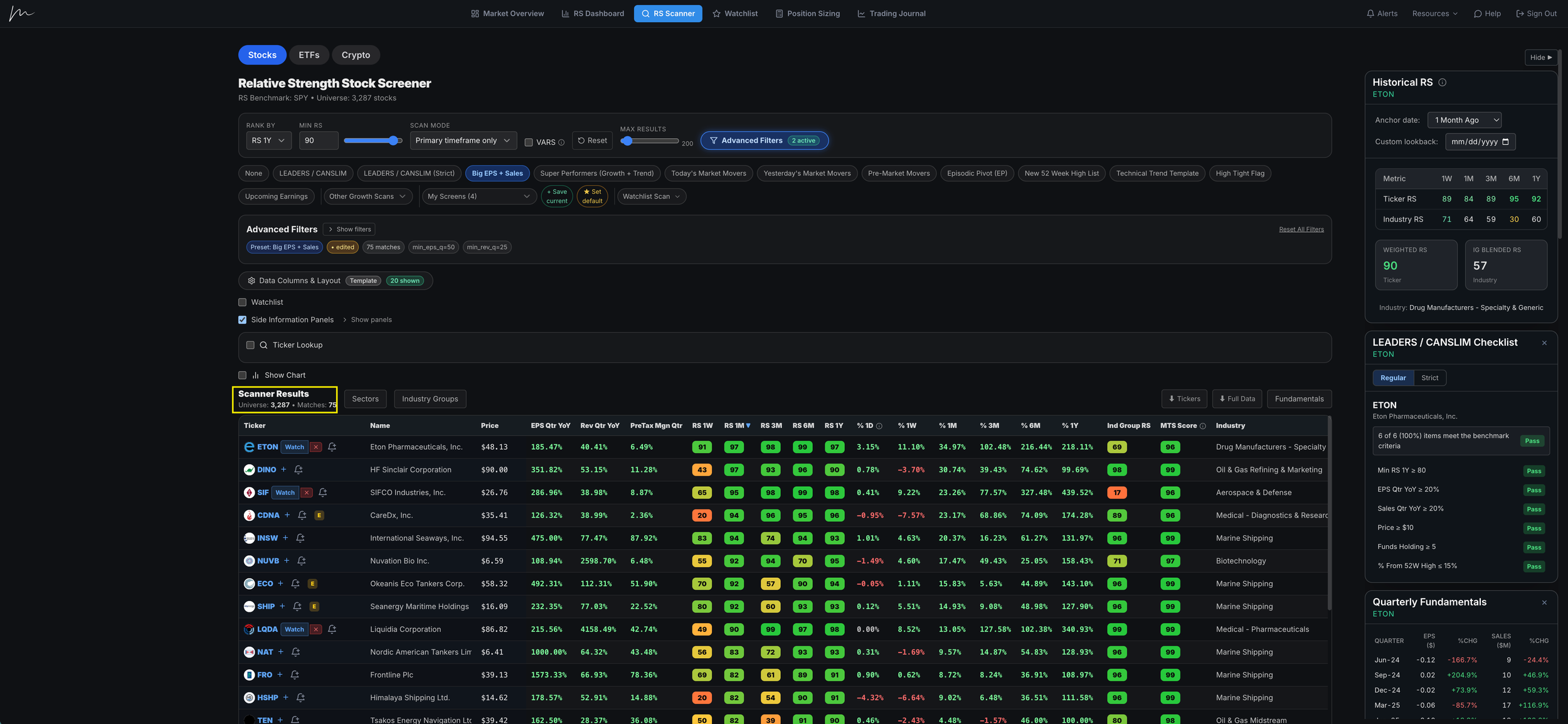Click Save current screen button
This screenshot has height=724, width=1568.
[x=556, y=196]
